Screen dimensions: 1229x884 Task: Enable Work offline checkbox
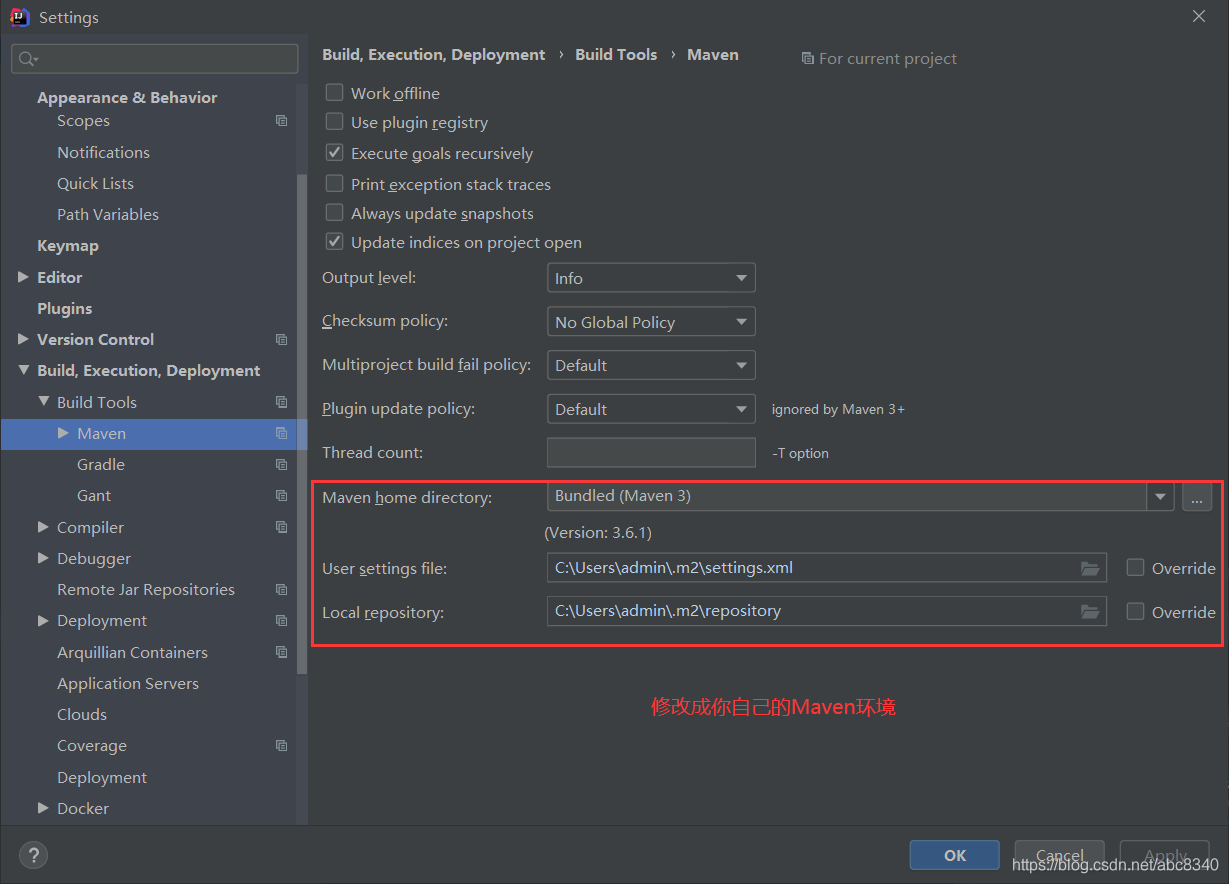pyautogui.click(x=334, y=92)
